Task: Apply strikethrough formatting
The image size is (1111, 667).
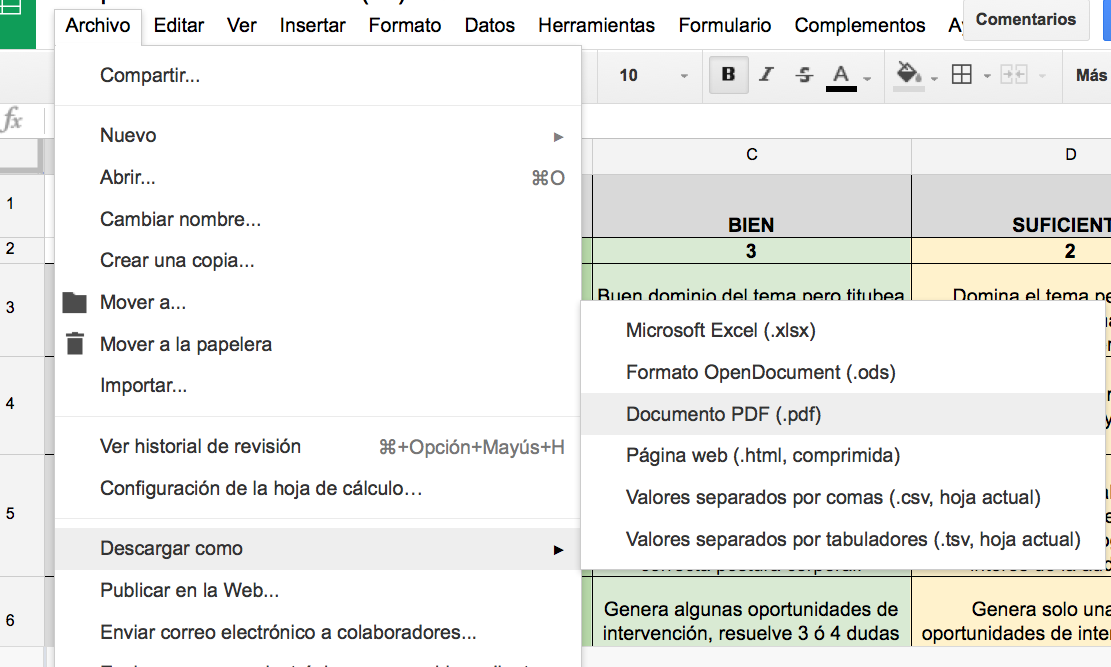Action: (x=804, y=74)
